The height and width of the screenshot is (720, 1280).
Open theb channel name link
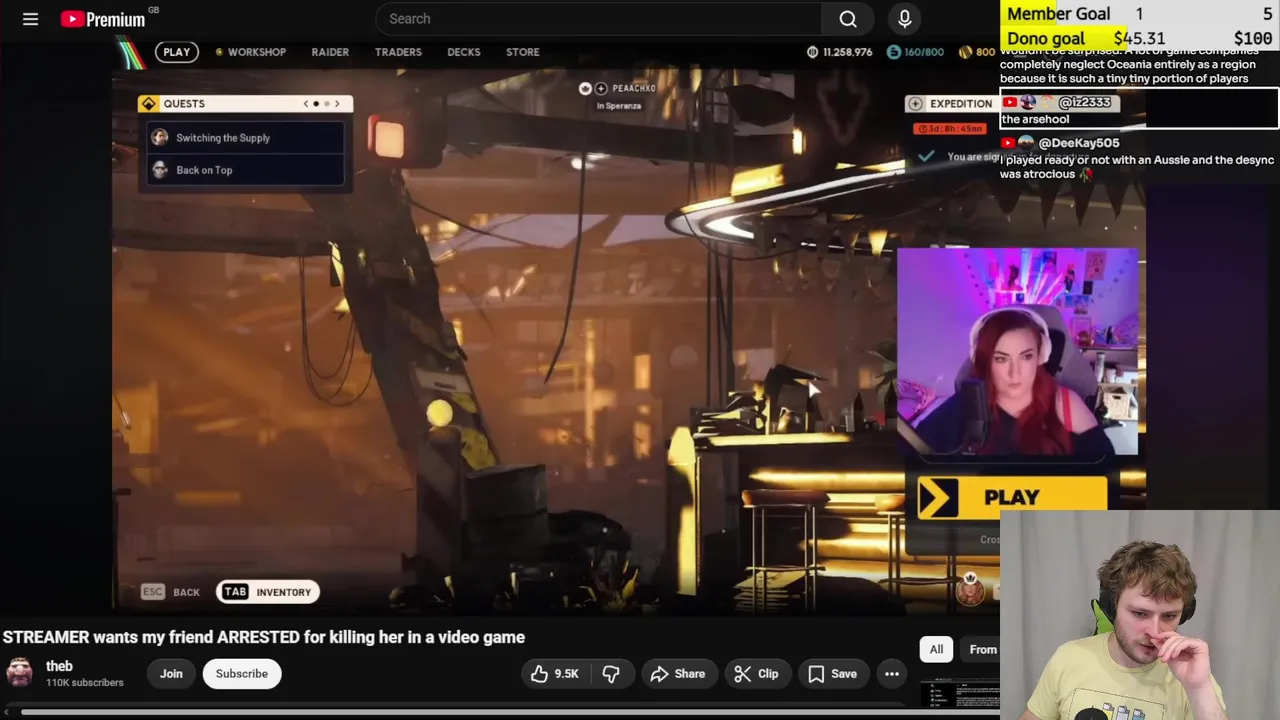[59, 666]
